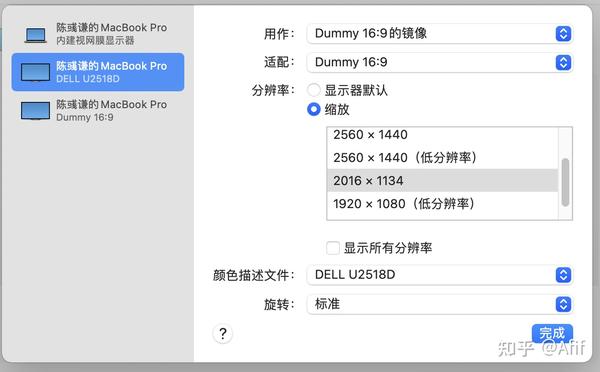
Task: Open the 旋转 dropdown showing 标准
Action: tap(439, 304)
